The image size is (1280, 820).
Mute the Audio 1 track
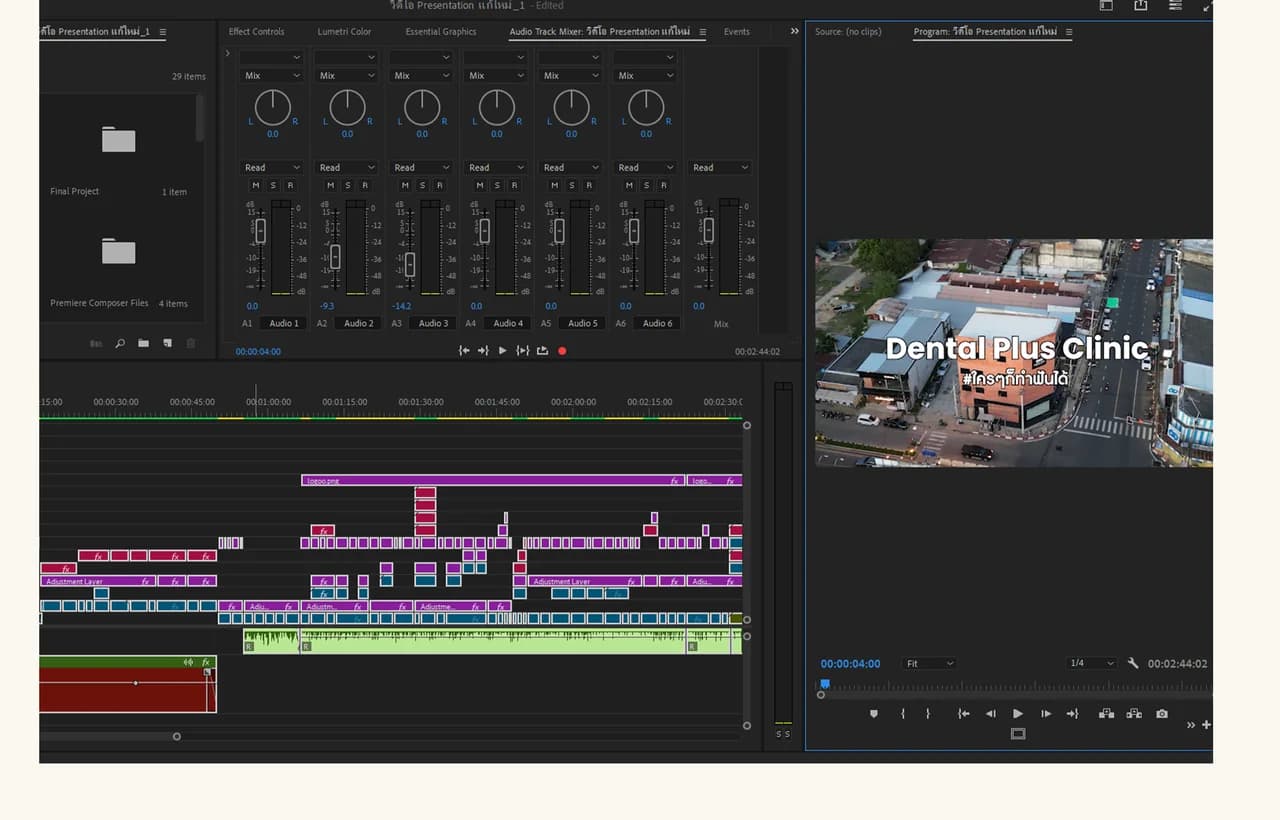pos(256,185)
